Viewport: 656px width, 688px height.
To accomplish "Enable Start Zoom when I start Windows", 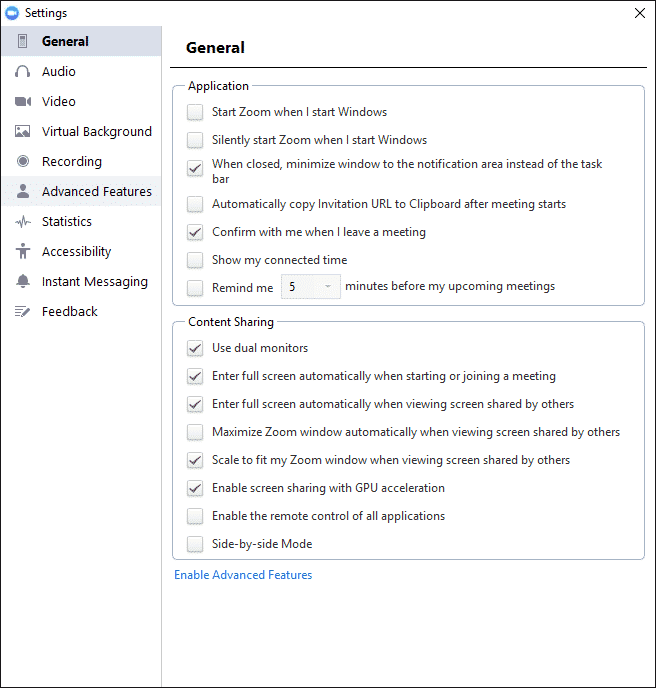I will [195, 112].
